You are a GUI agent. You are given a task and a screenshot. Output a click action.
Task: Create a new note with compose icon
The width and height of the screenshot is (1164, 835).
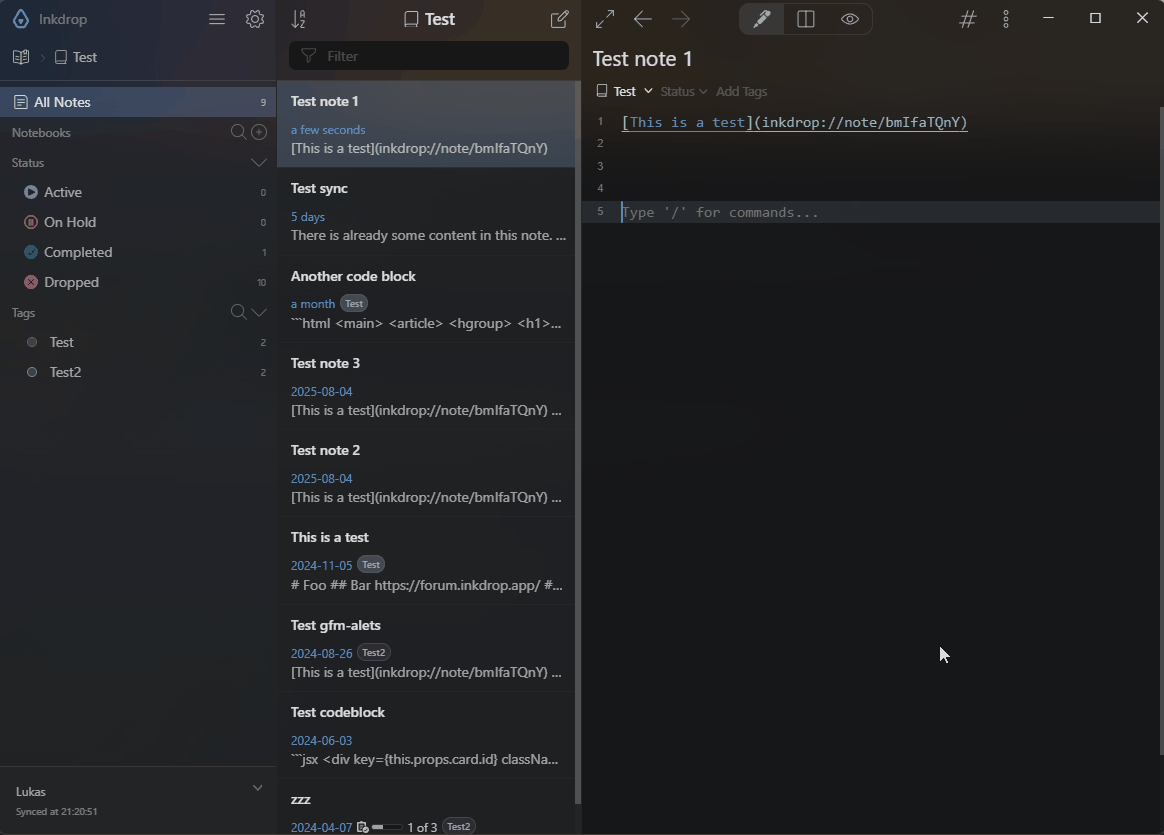click(x=559, y=19)
